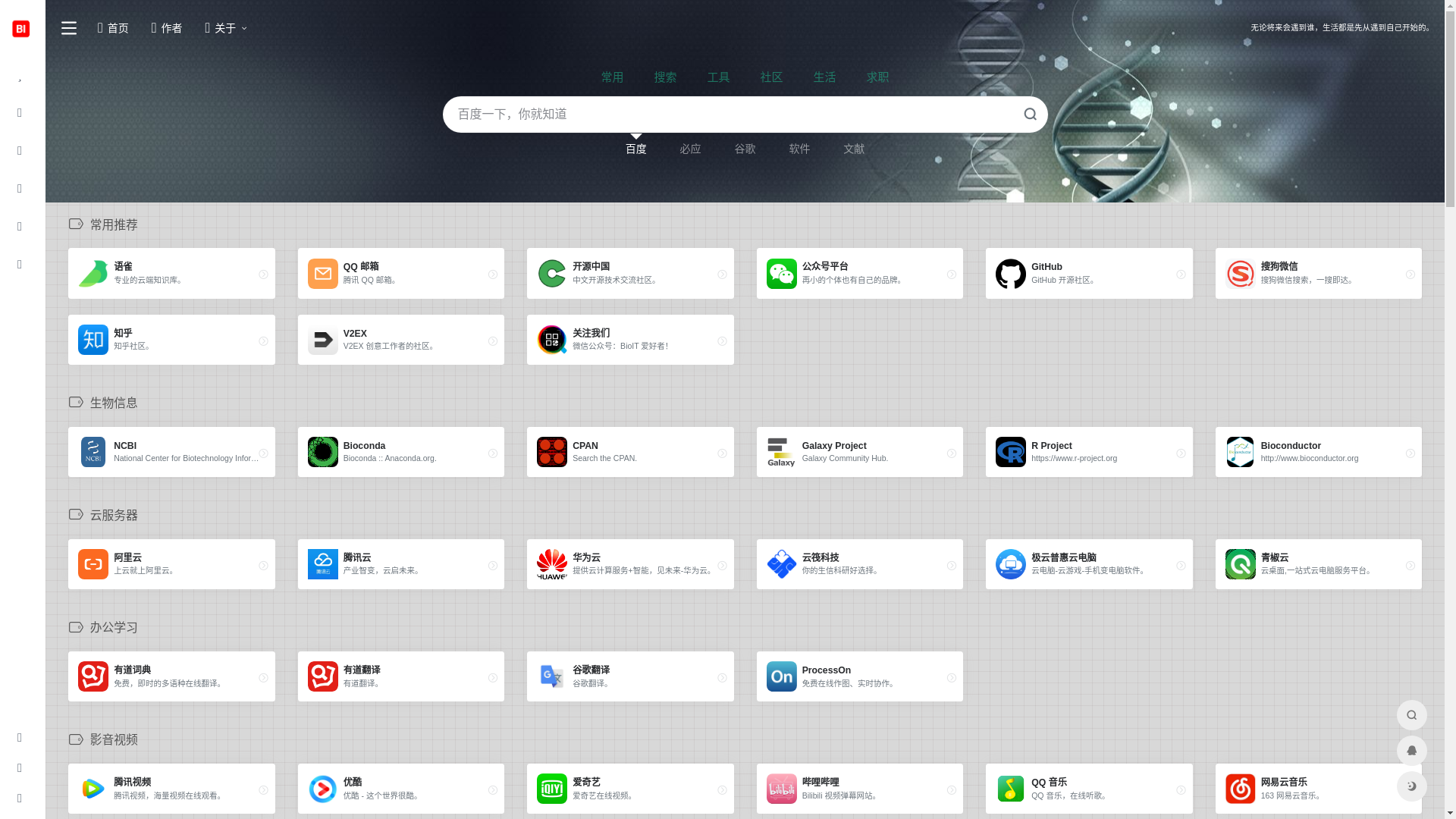This screenshot has width=1456, height=819.
Task: Click the magnifier search submit icon
Action: (1030, 115)
